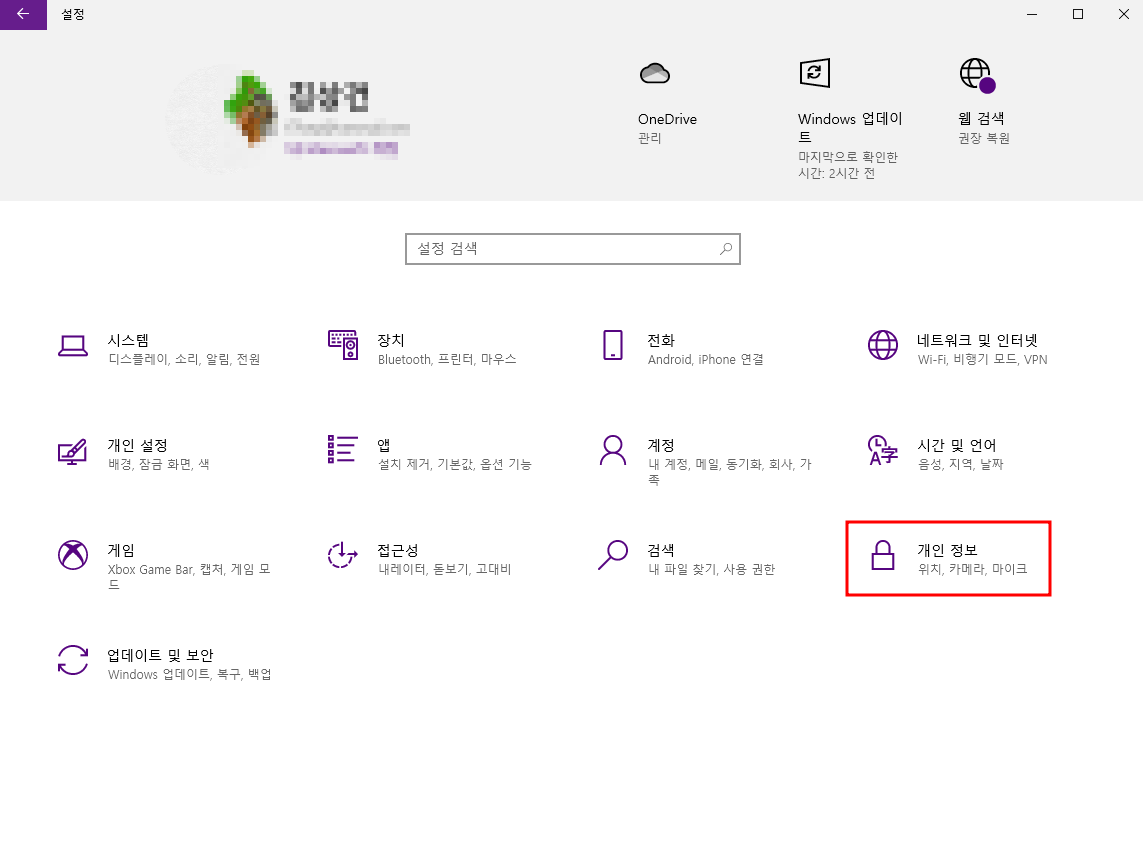Click 관리 under OneDrive
The width and height of the screenshot is (1143, 866).
point(649,138)
